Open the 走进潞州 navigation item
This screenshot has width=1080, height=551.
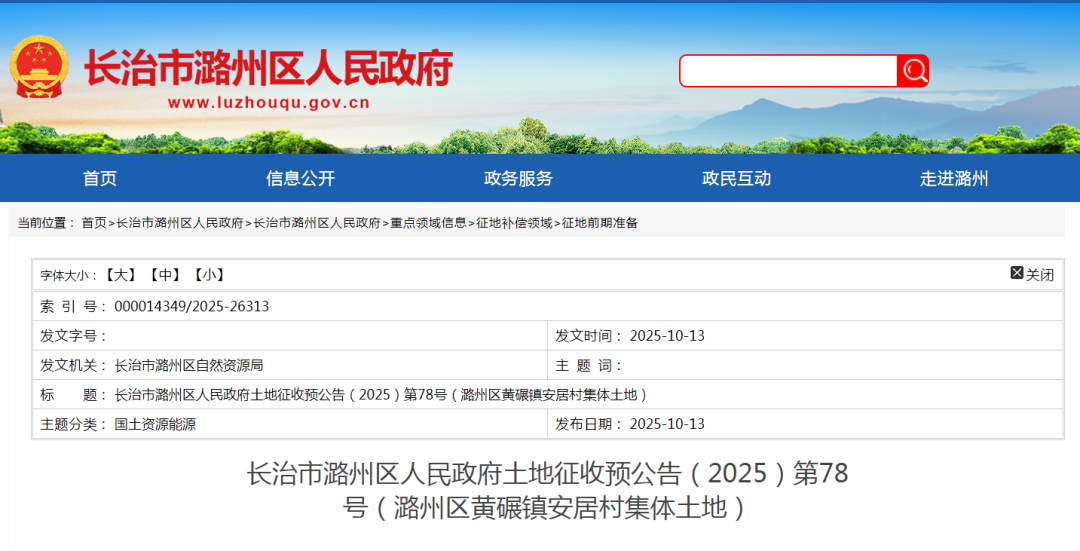tap(954, 179)
